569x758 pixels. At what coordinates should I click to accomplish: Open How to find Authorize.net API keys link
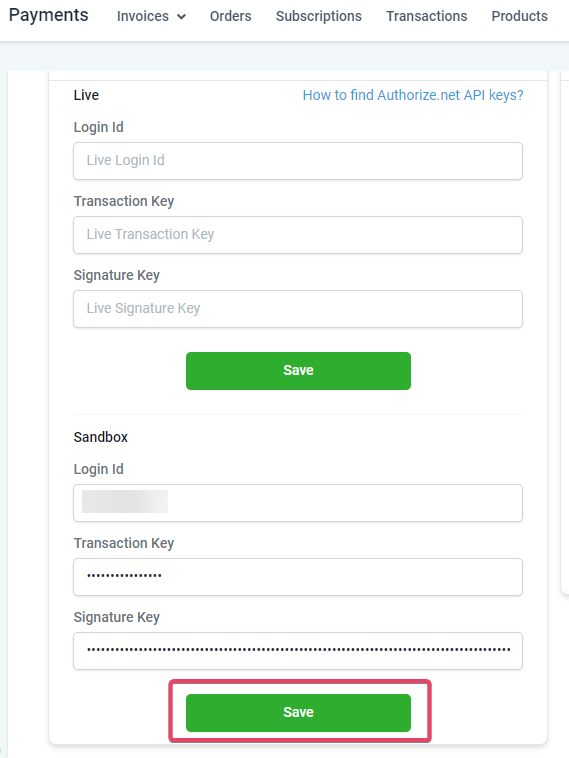[x=413, y=95]
